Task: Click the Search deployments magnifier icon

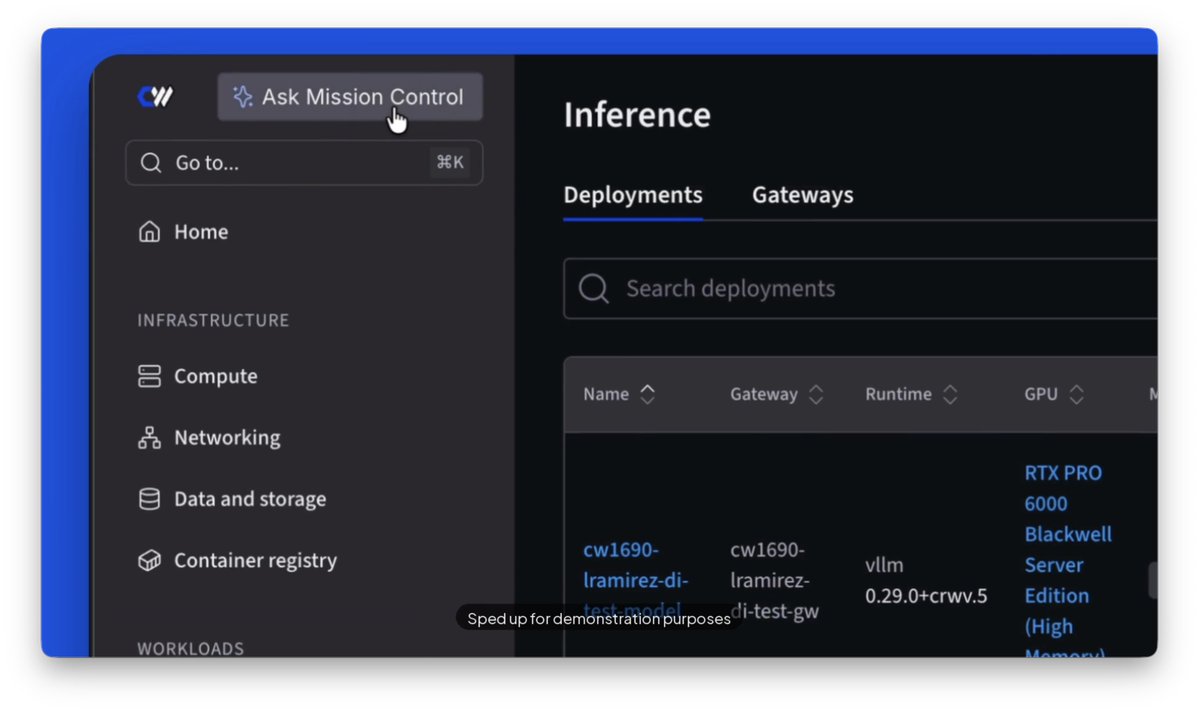Action: pos(593,288)
